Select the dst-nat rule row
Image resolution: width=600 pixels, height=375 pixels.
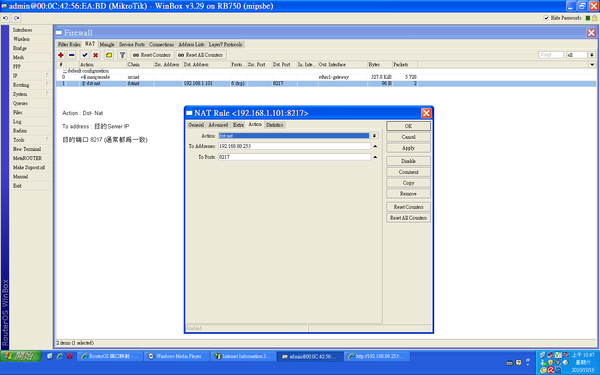click(x=326, y=83)
